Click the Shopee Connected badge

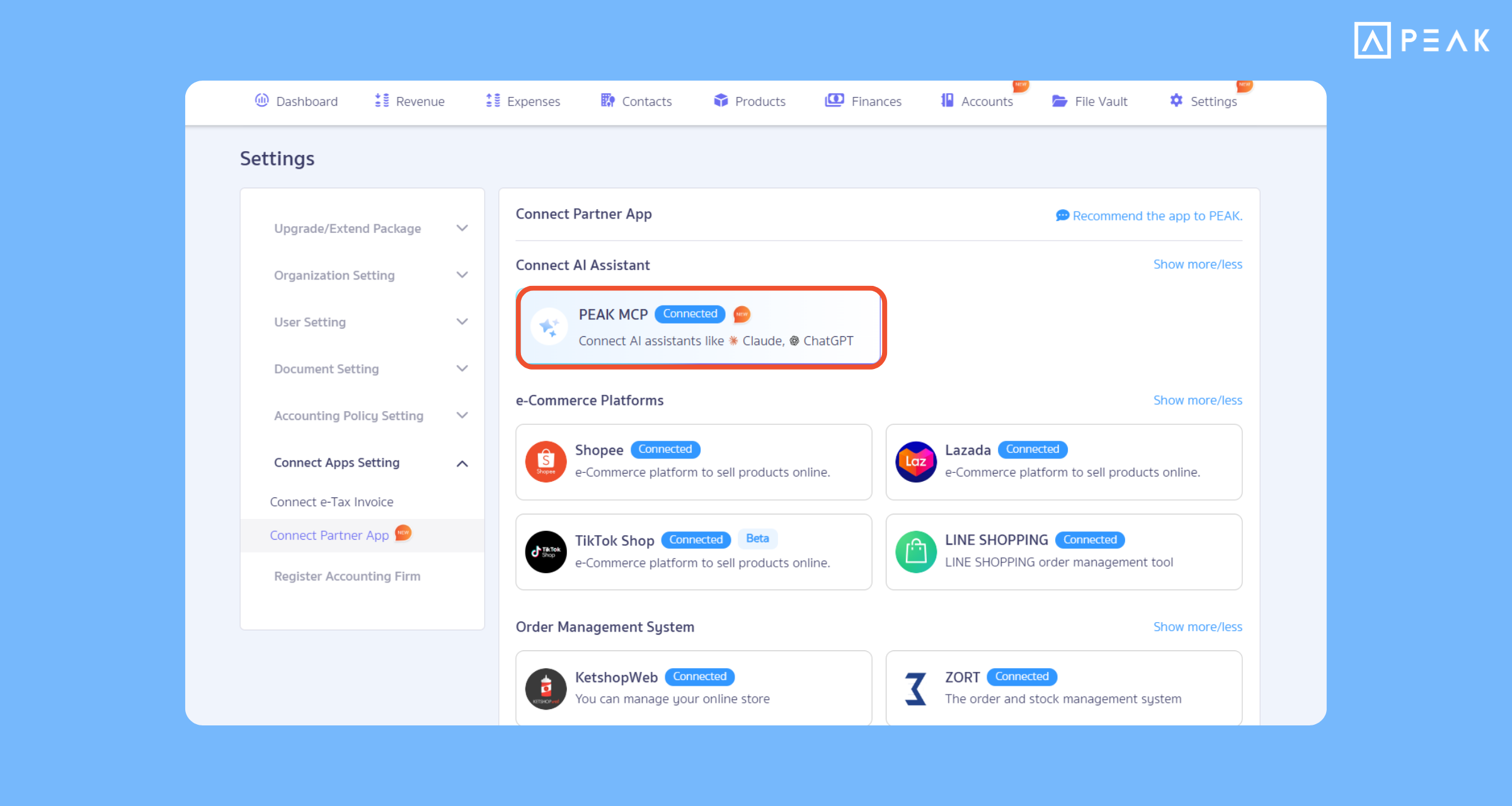coord(665,450)
